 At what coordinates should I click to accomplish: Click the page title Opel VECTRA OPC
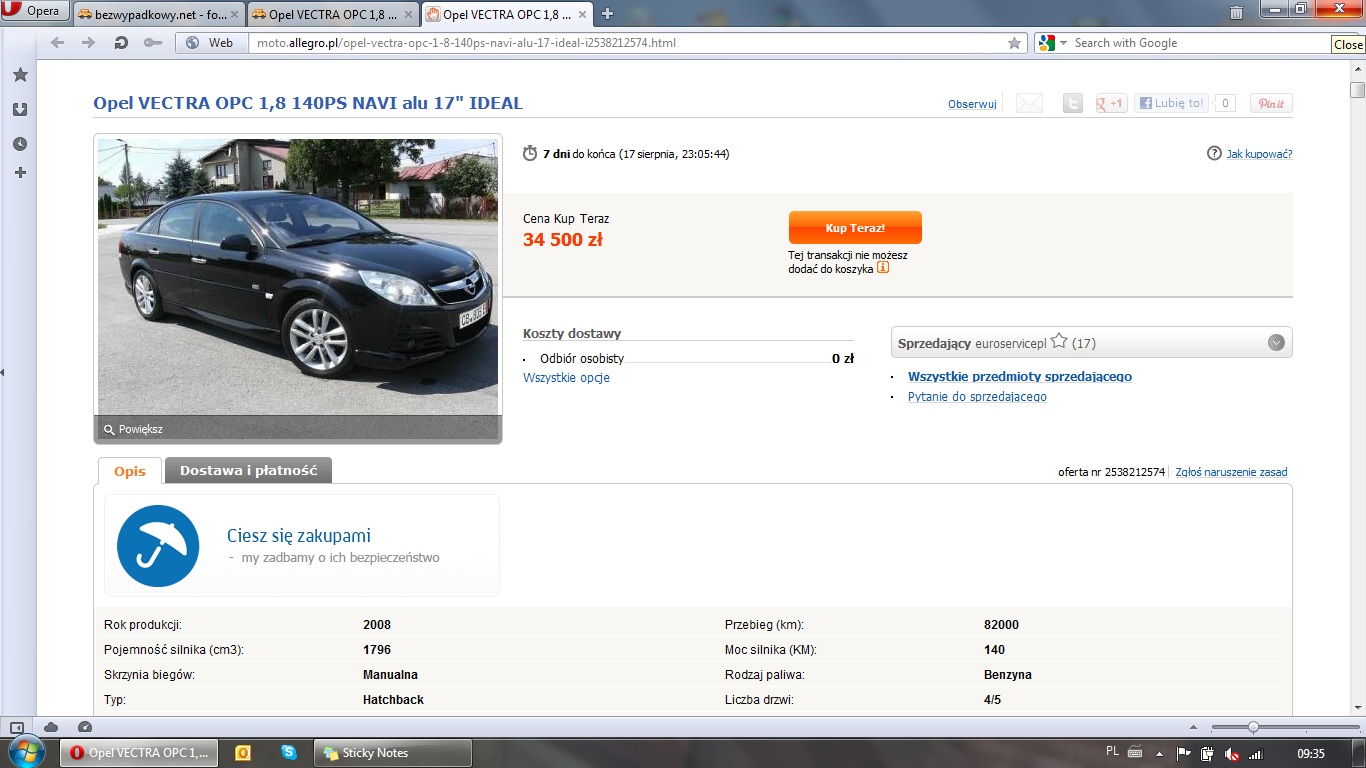(308, 103)
